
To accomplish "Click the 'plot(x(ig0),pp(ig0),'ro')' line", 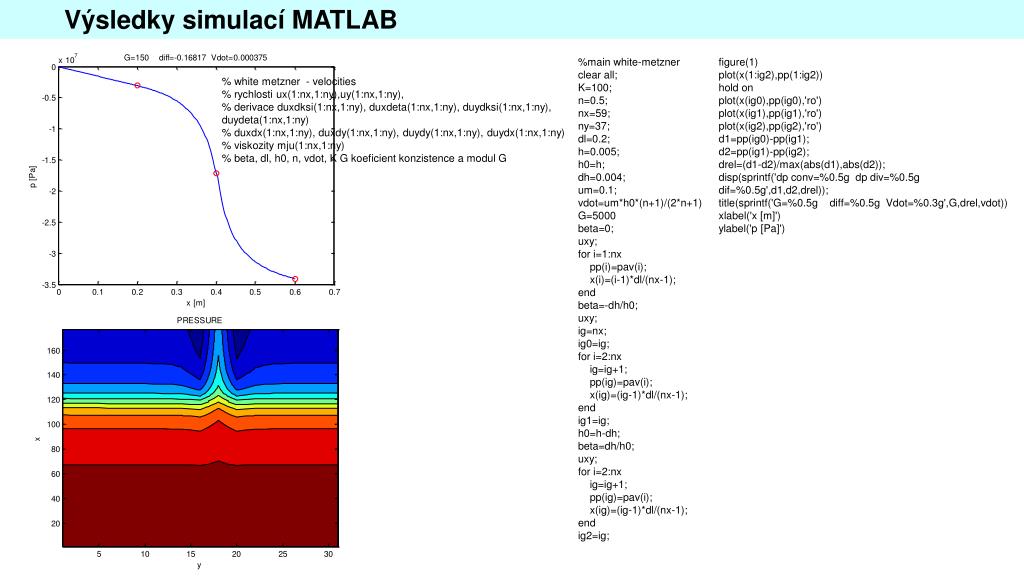I will pyautogui.click(x=770, y=101).
